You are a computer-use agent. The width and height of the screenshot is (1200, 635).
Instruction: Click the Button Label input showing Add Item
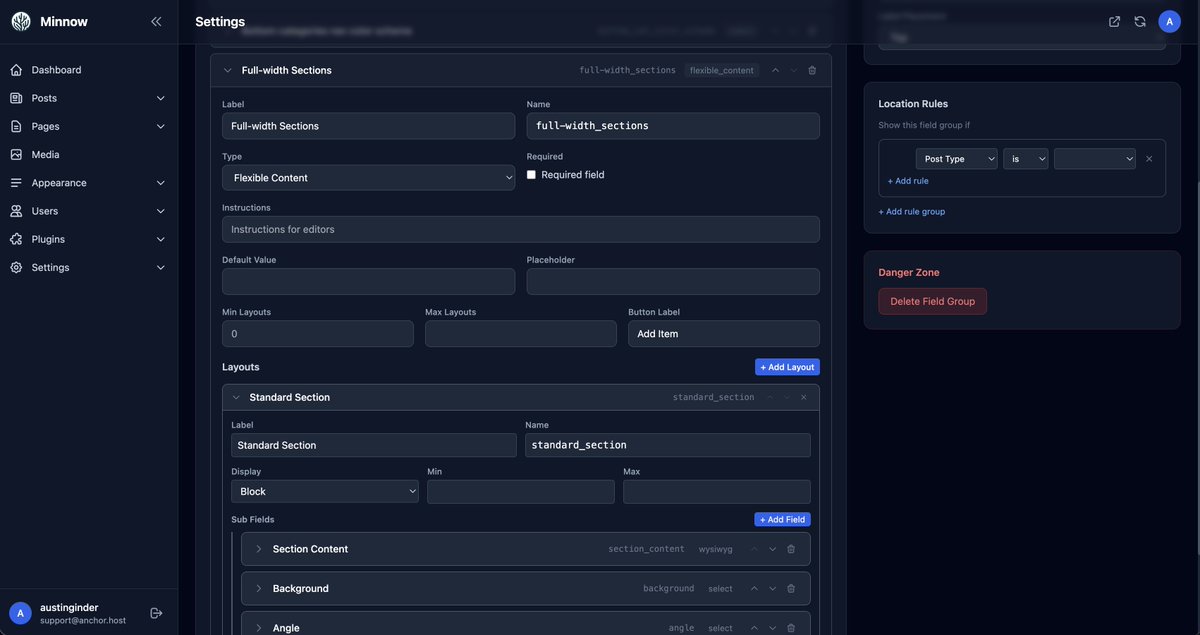724,334
